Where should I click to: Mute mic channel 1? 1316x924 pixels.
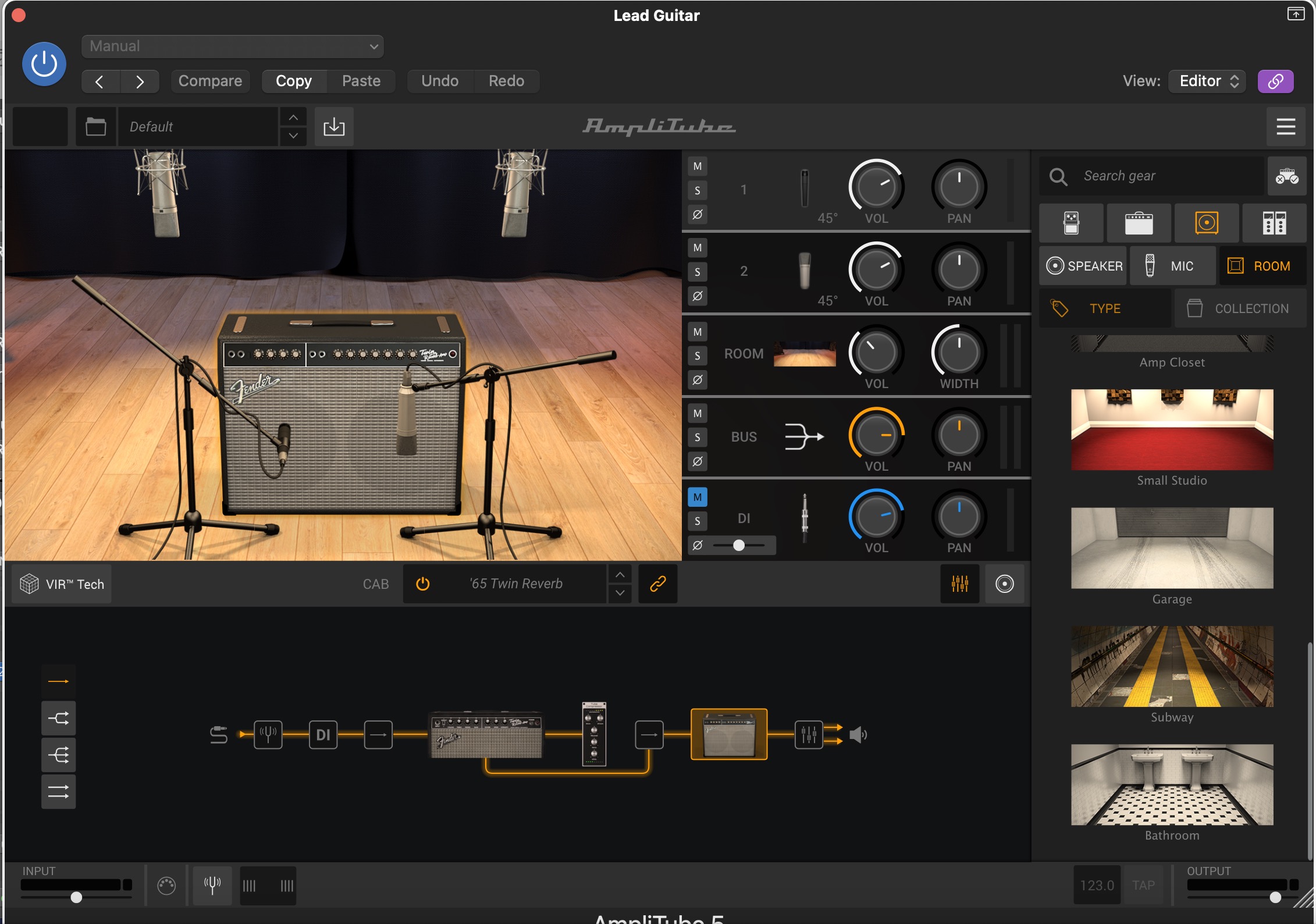698,166
